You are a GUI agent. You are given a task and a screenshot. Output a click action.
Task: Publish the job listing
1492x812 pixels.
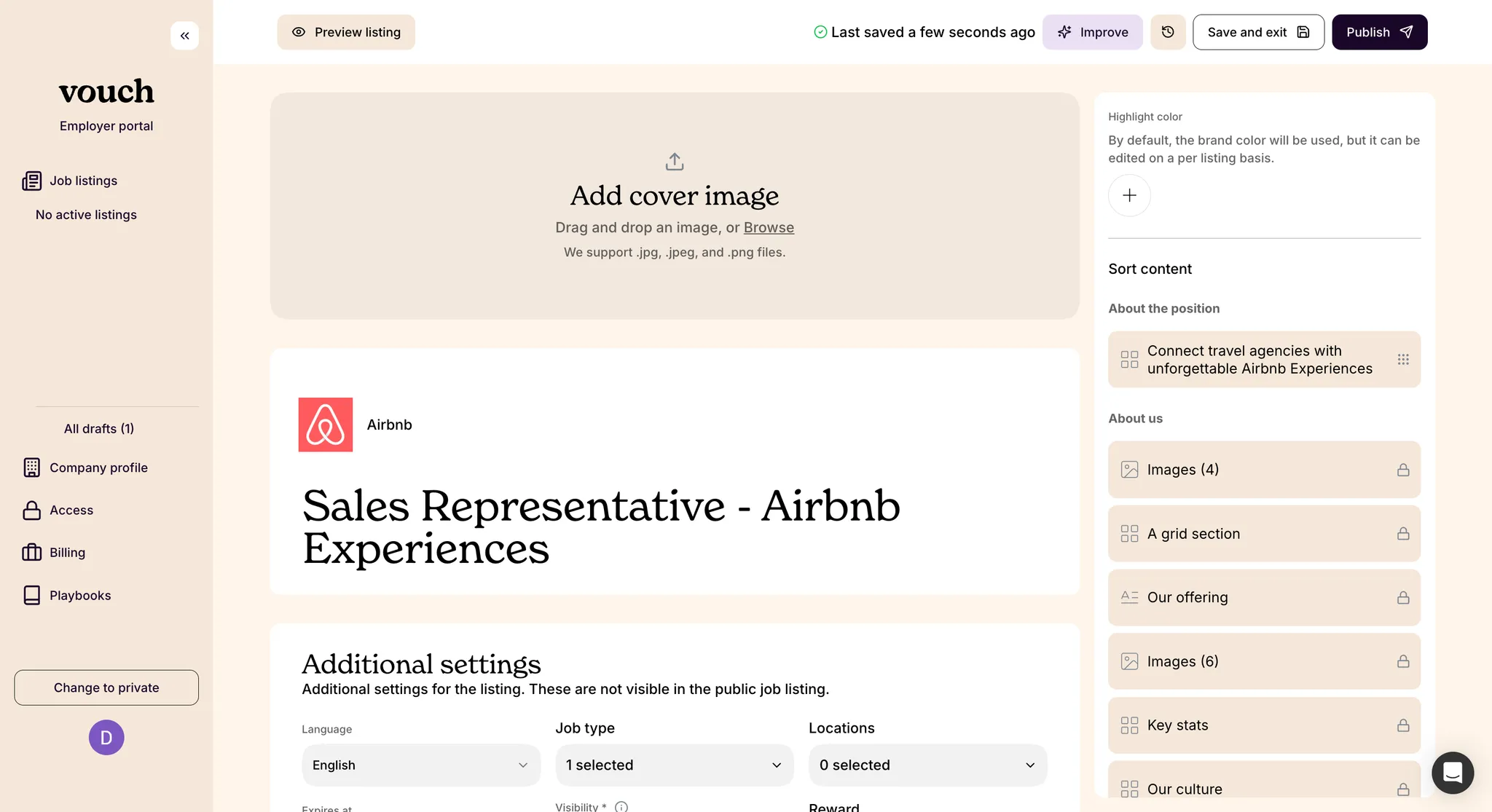1380,32
